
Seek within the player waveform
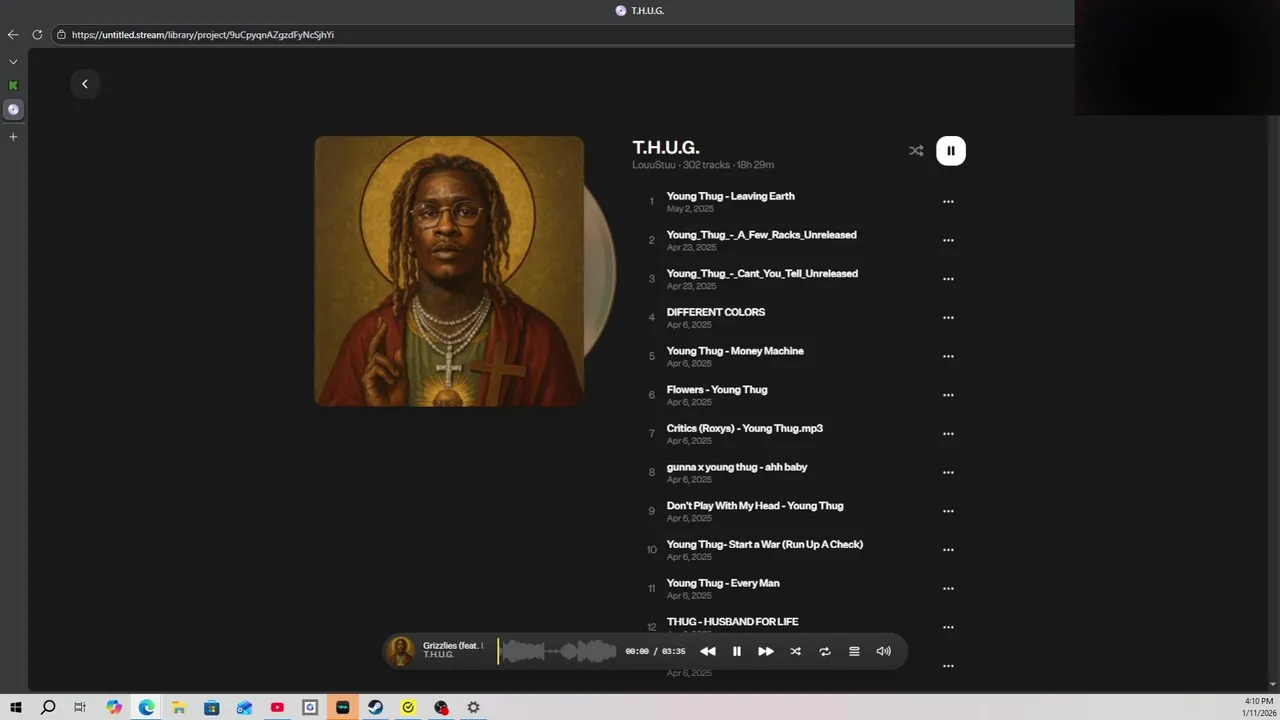tap(558, 651)
